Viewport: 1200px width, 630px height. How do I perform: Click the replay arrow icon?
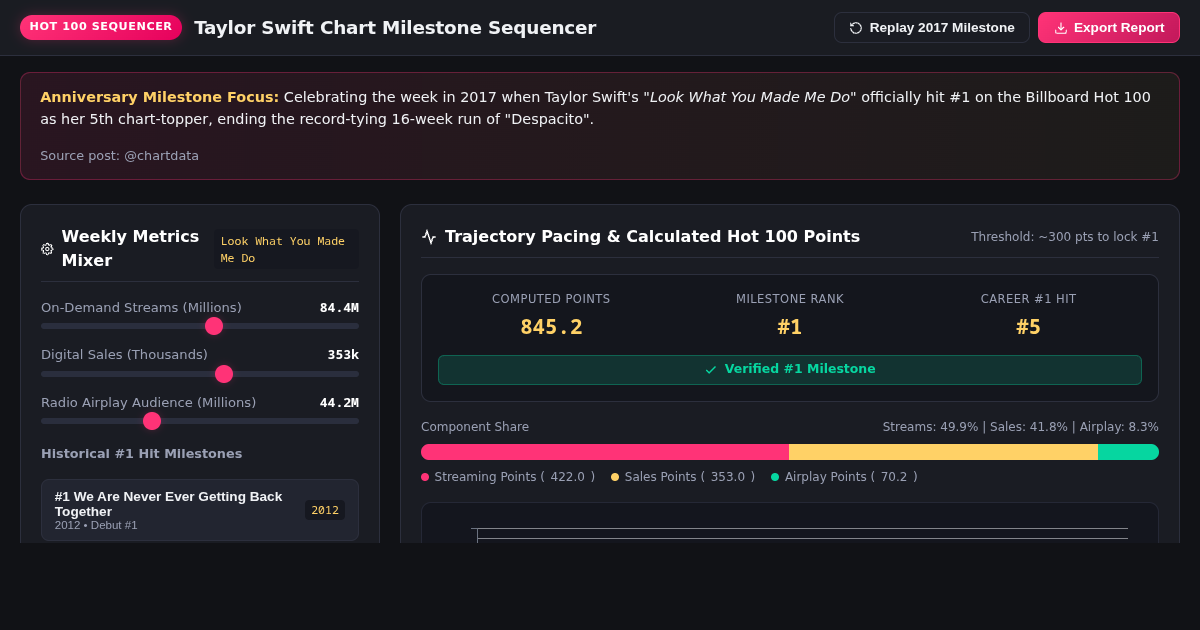[856, 28]
